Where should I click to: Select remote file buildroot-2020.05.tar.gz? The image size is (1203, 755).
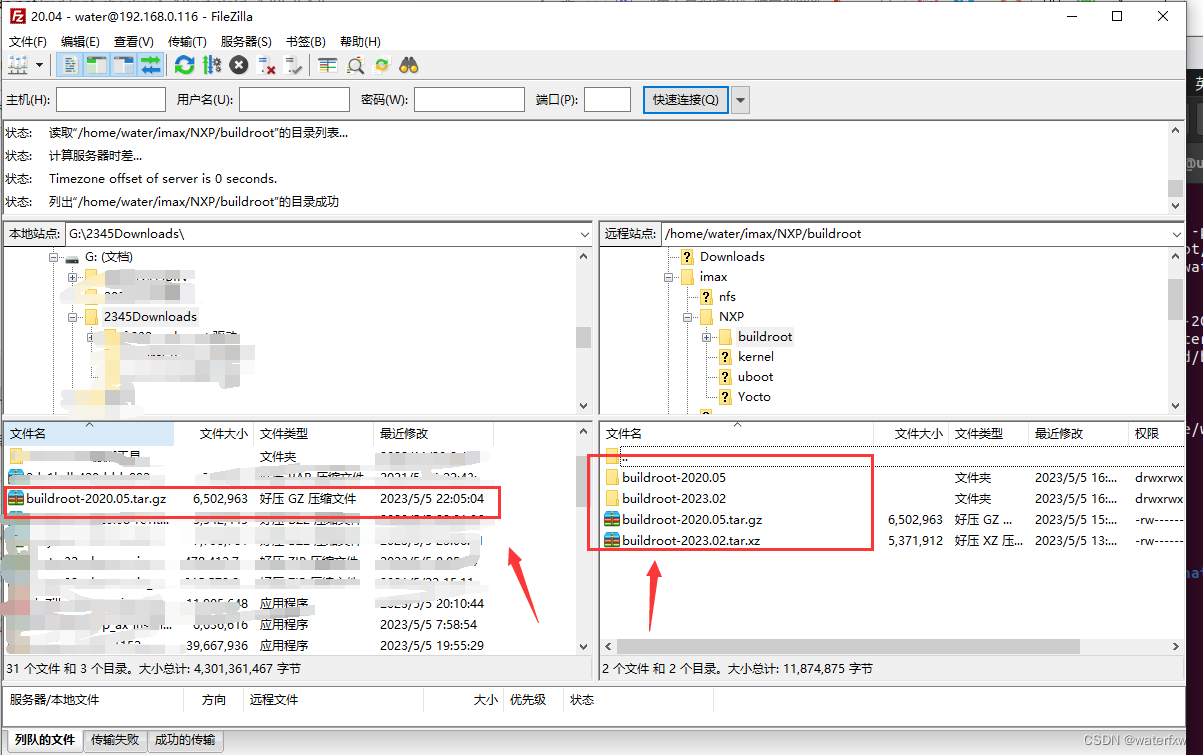pyautogui.click(x=692, y=519)
